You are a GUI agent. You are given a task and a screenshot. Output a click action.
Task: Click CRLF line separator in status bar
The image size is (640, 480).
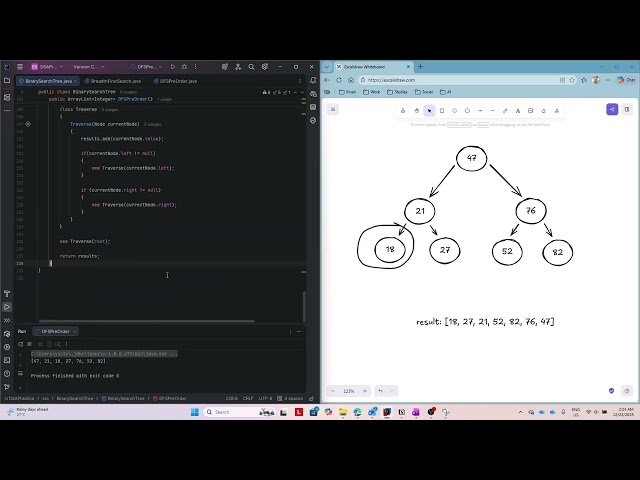pos(248,398)
